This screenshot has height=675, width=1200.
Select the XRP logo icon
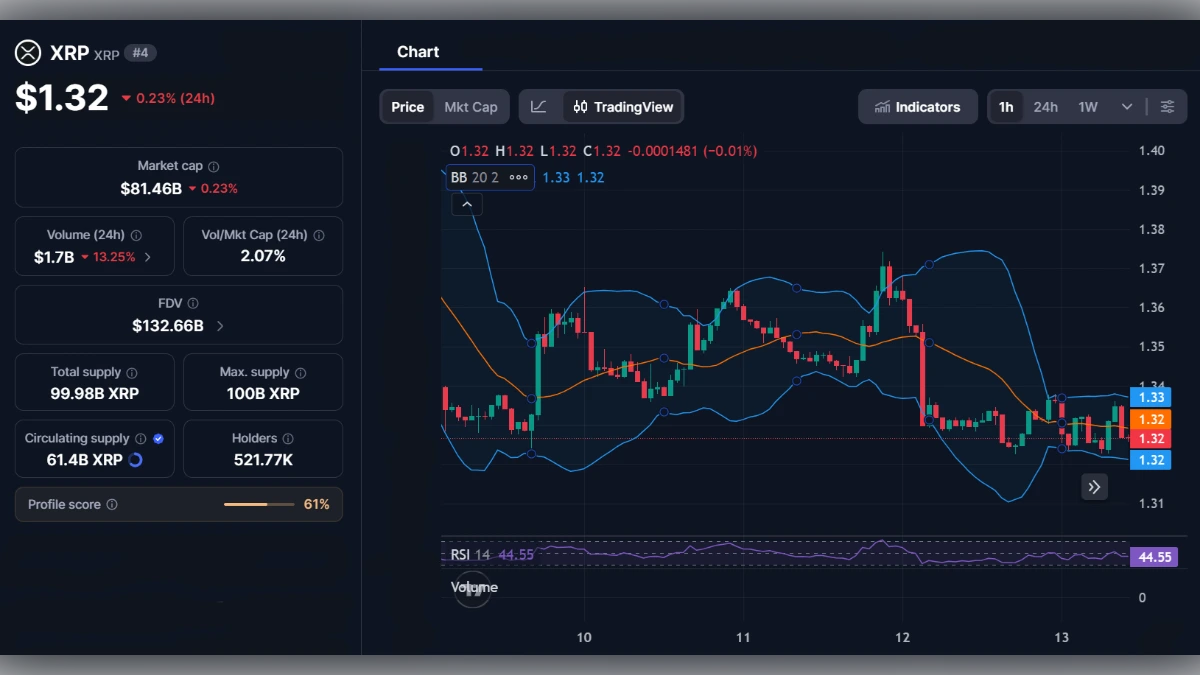(x=27, y=53)
